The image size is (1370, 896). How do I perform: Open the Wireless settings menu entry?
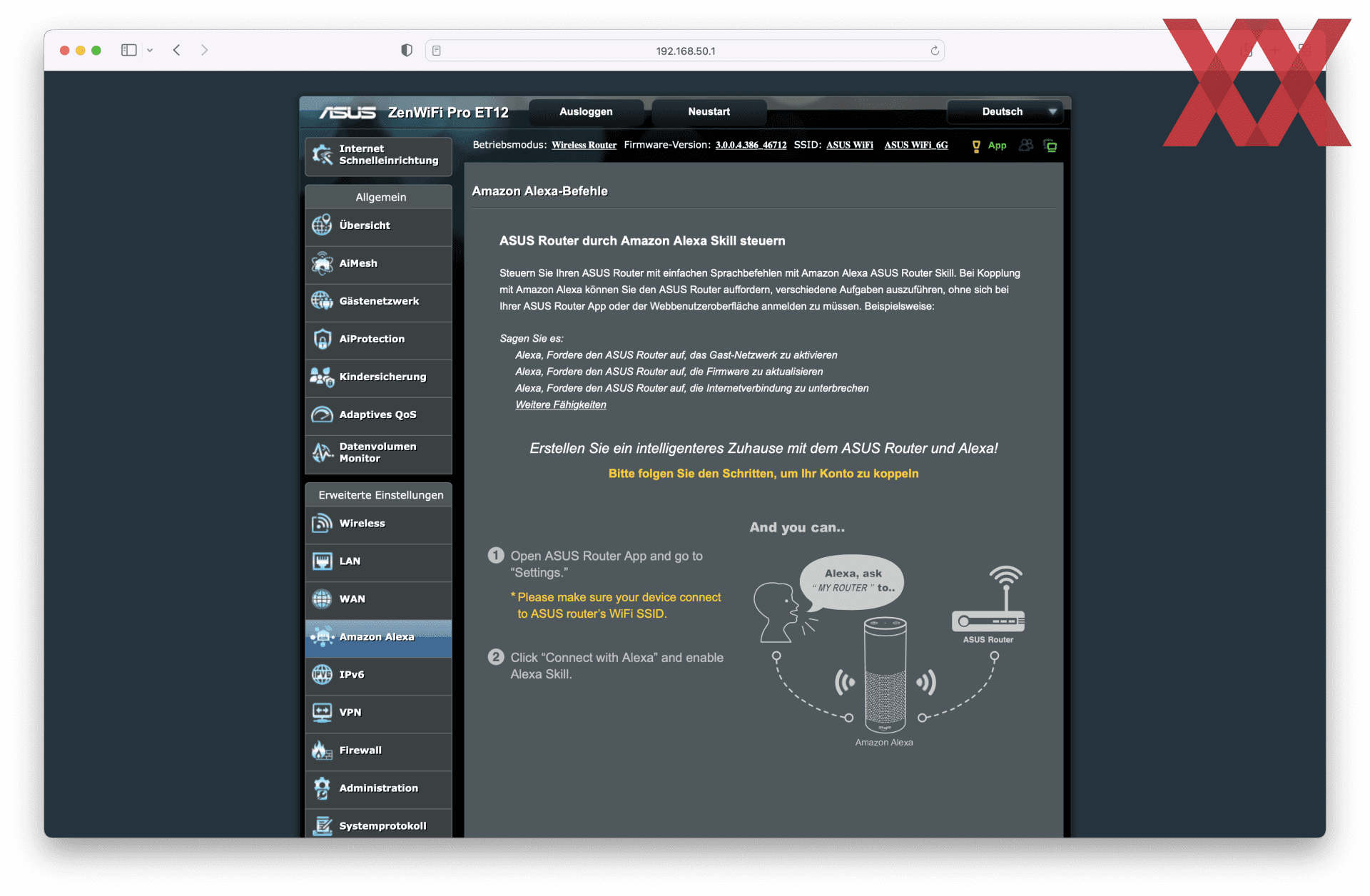point(378,524)
